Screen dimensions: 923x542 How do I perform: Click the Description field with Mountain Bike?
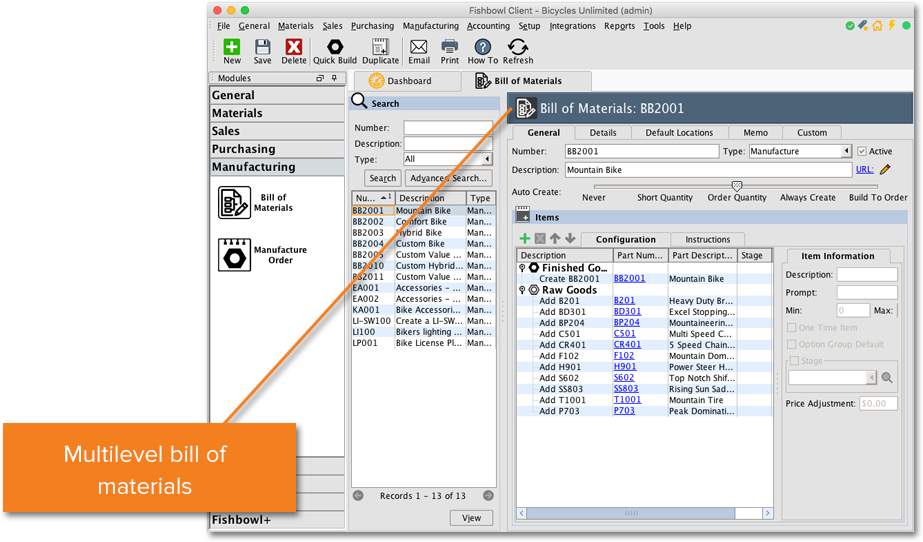point(708,169)
